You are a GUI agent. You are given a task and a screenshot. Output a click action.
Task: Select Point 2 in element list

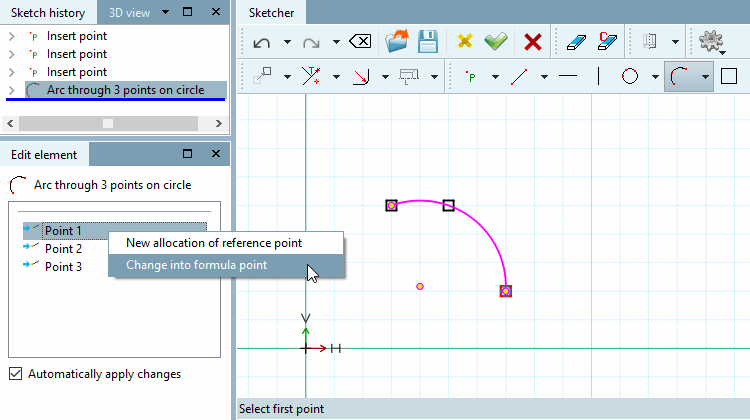pyautogui.click(x=63, y=249)
